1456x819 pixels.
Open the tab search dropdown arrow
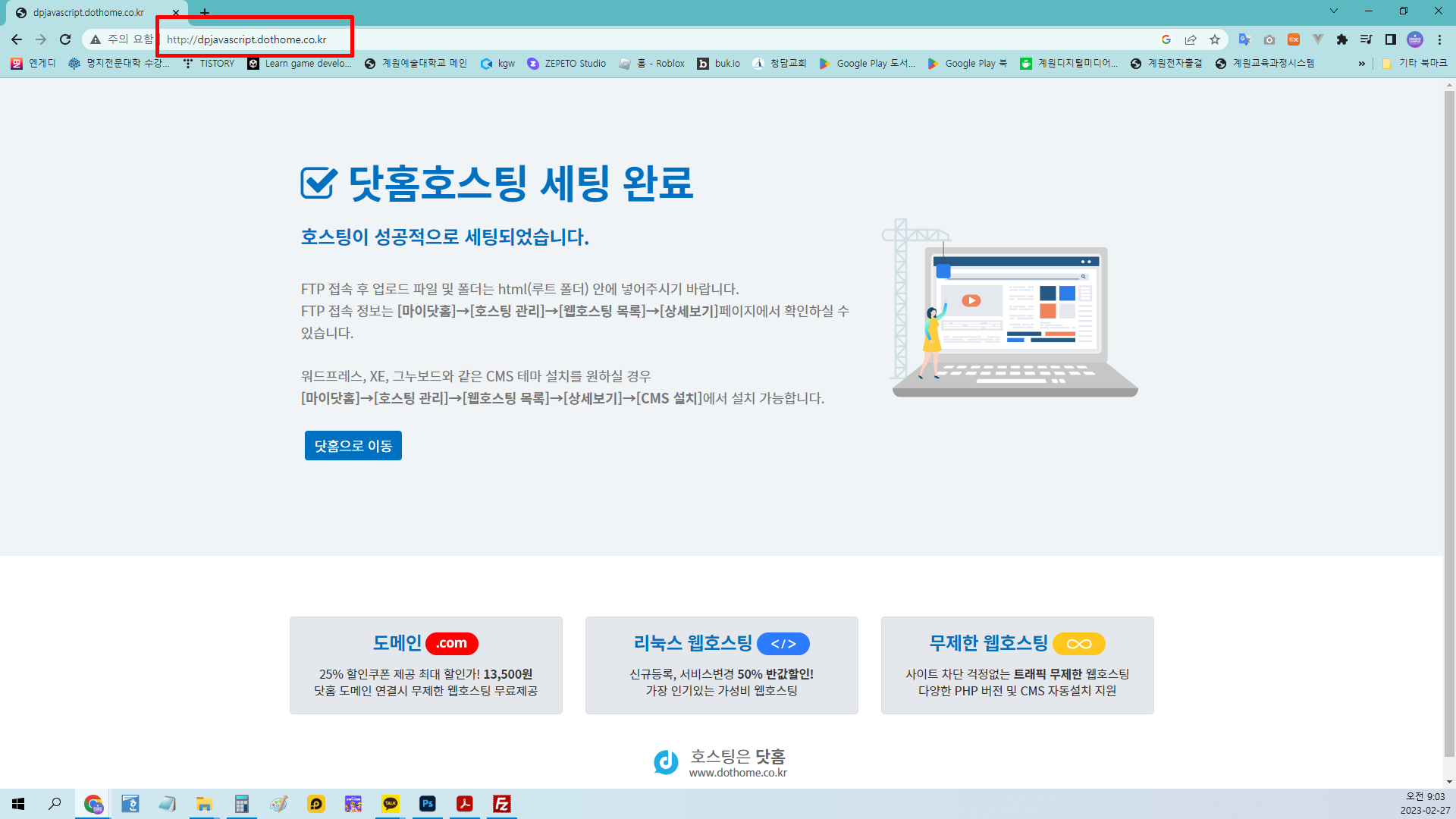point(1333,11)
